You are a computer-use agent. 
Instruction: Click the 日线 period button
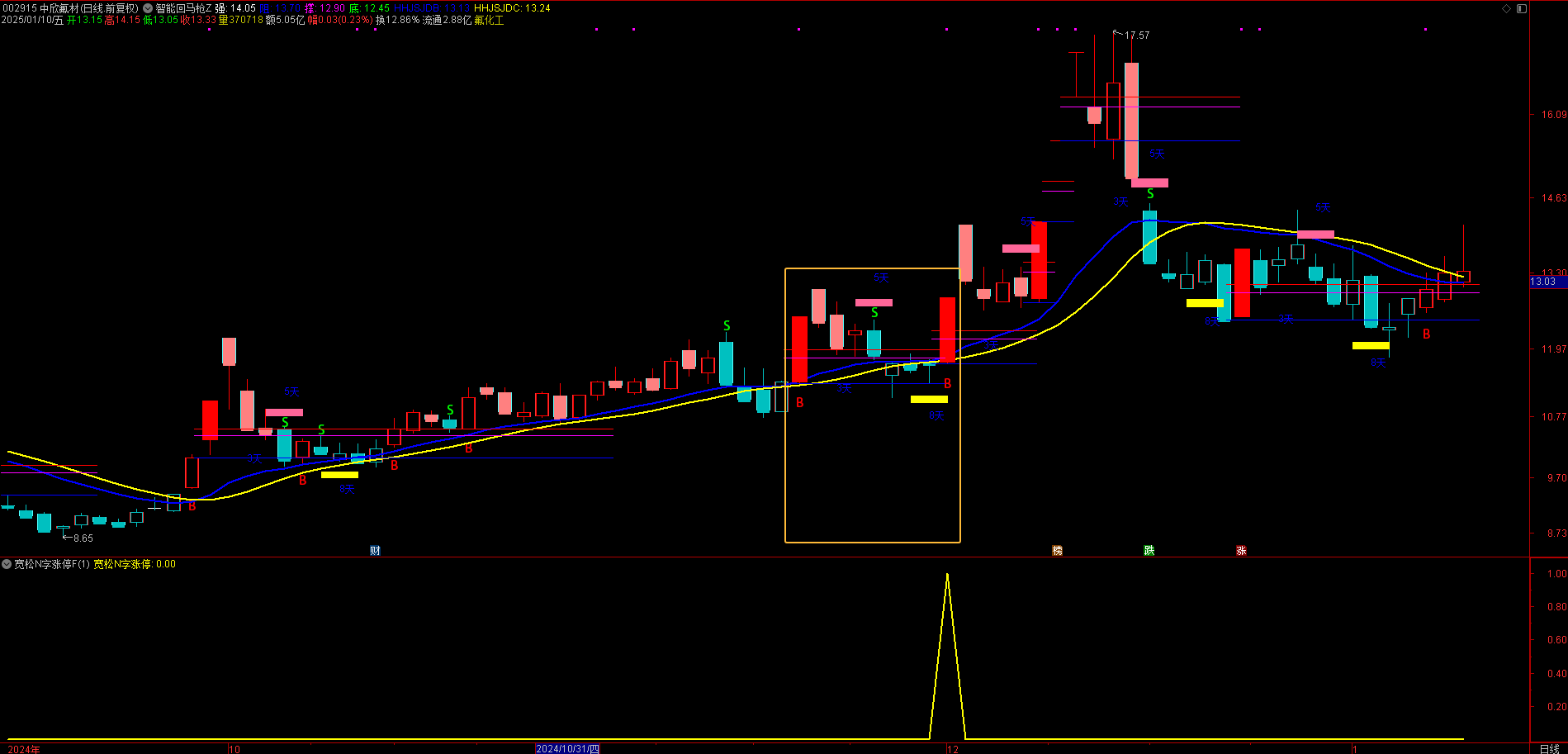(1549, 748)
